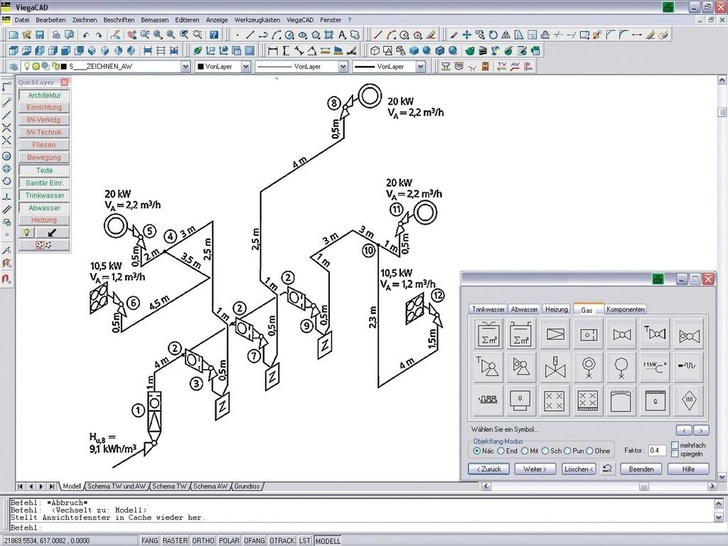The height and width of the screenshot is (546, 728).
Task: Switch to the Trinkwasser tab
Action: [x=489, y=309]
